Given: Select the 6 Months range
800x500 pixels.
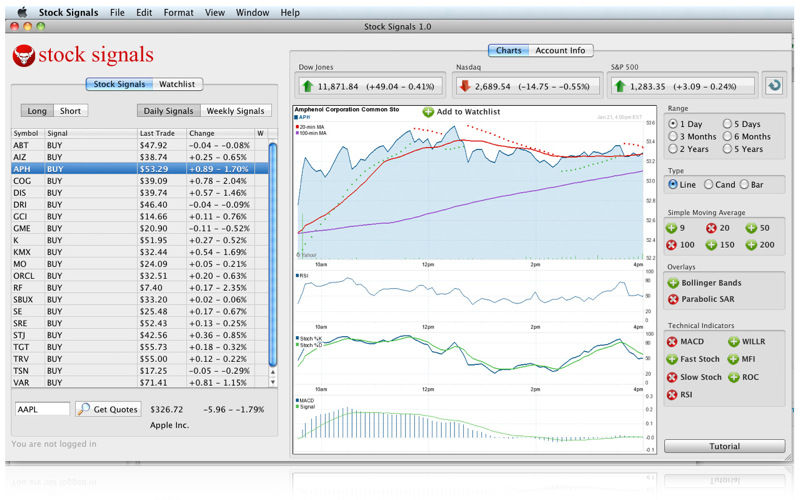Looking at the screenshot, I should point(727,136).
